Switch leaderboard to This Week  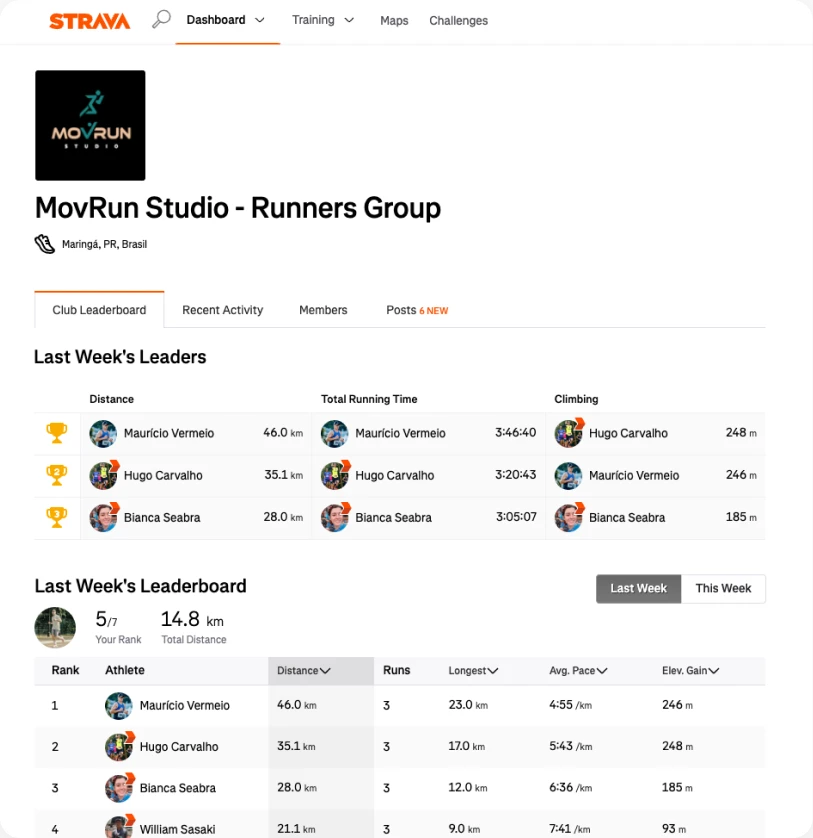coord(723,588)
